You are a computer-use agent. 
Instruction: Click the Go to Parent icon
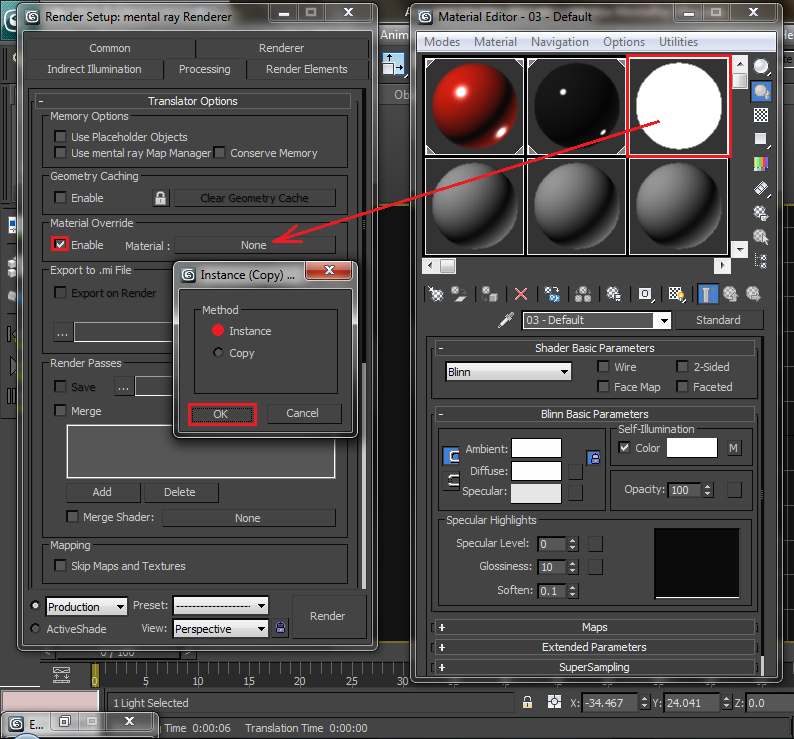coord(730,294)
